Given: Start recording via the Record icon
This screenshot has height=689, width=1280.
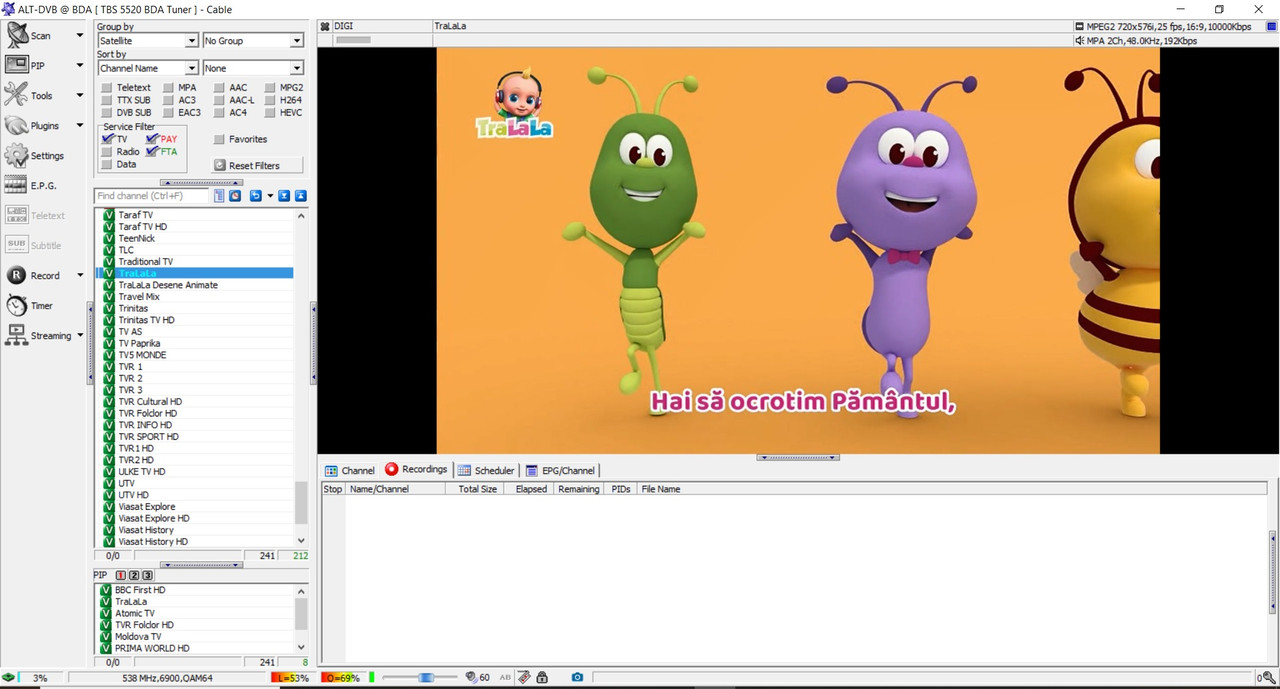Looking at the screenshot, I should coord(16,275).
